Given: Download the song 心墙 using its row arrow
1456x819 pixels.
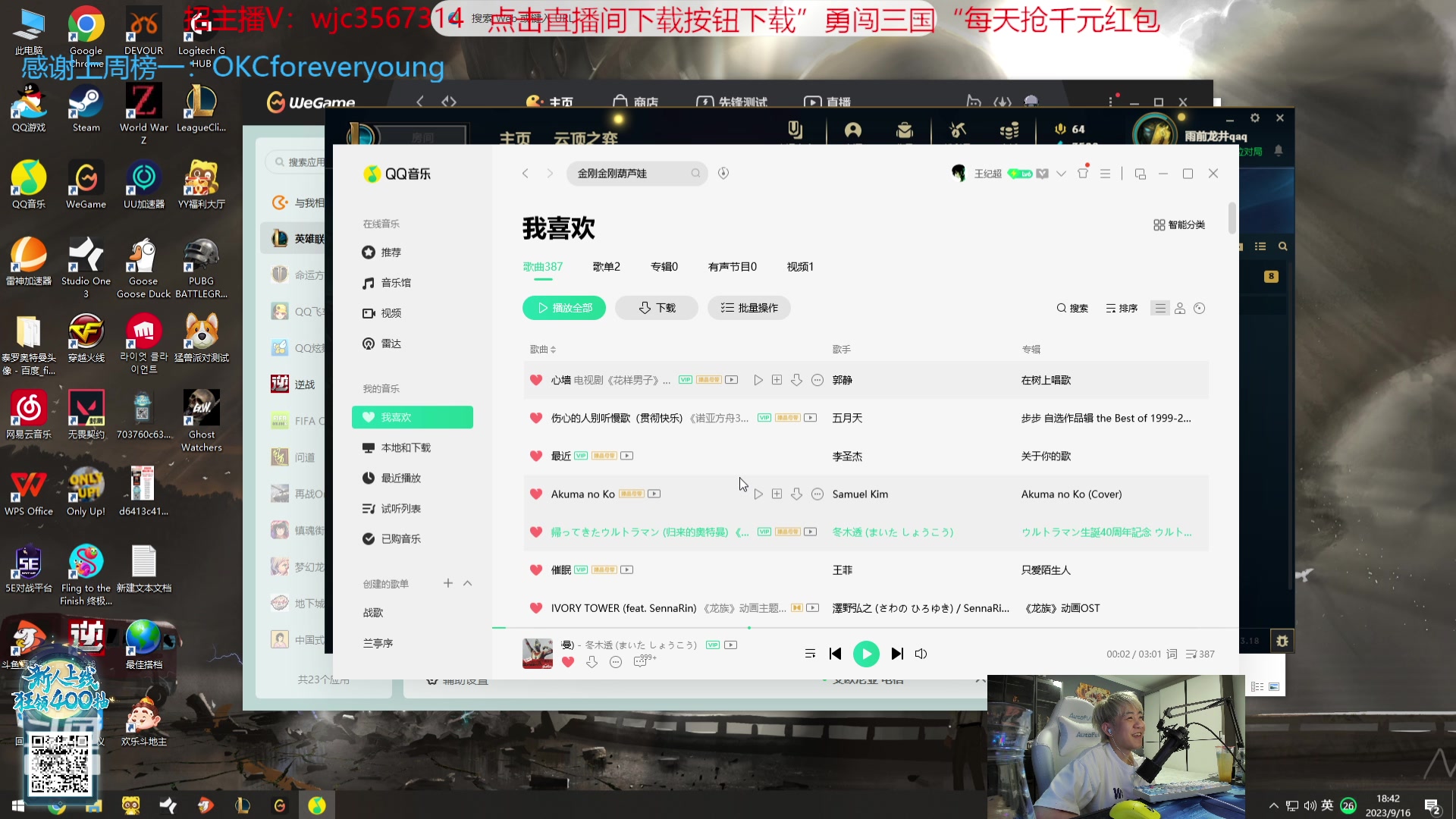Looking at the screenshot, I should pos(796,380).
